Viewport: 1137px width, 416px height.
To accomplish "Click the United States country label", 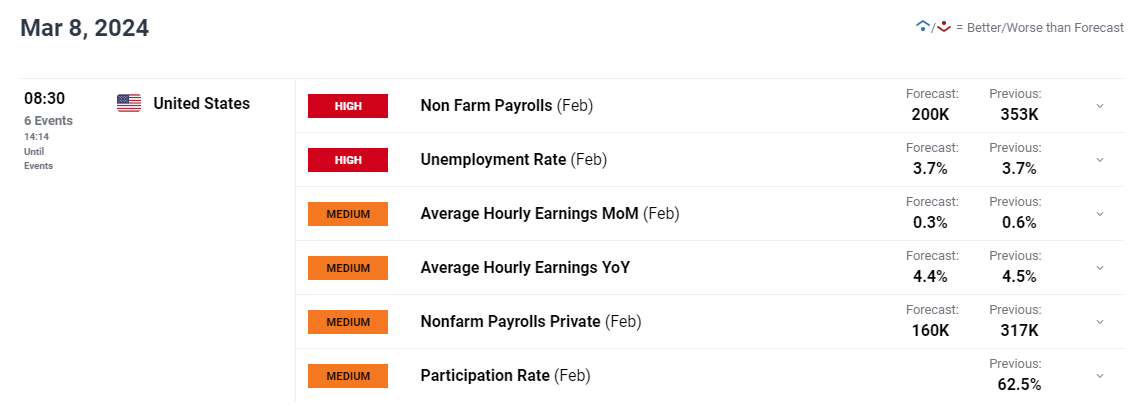I will [x=202, y=104].
